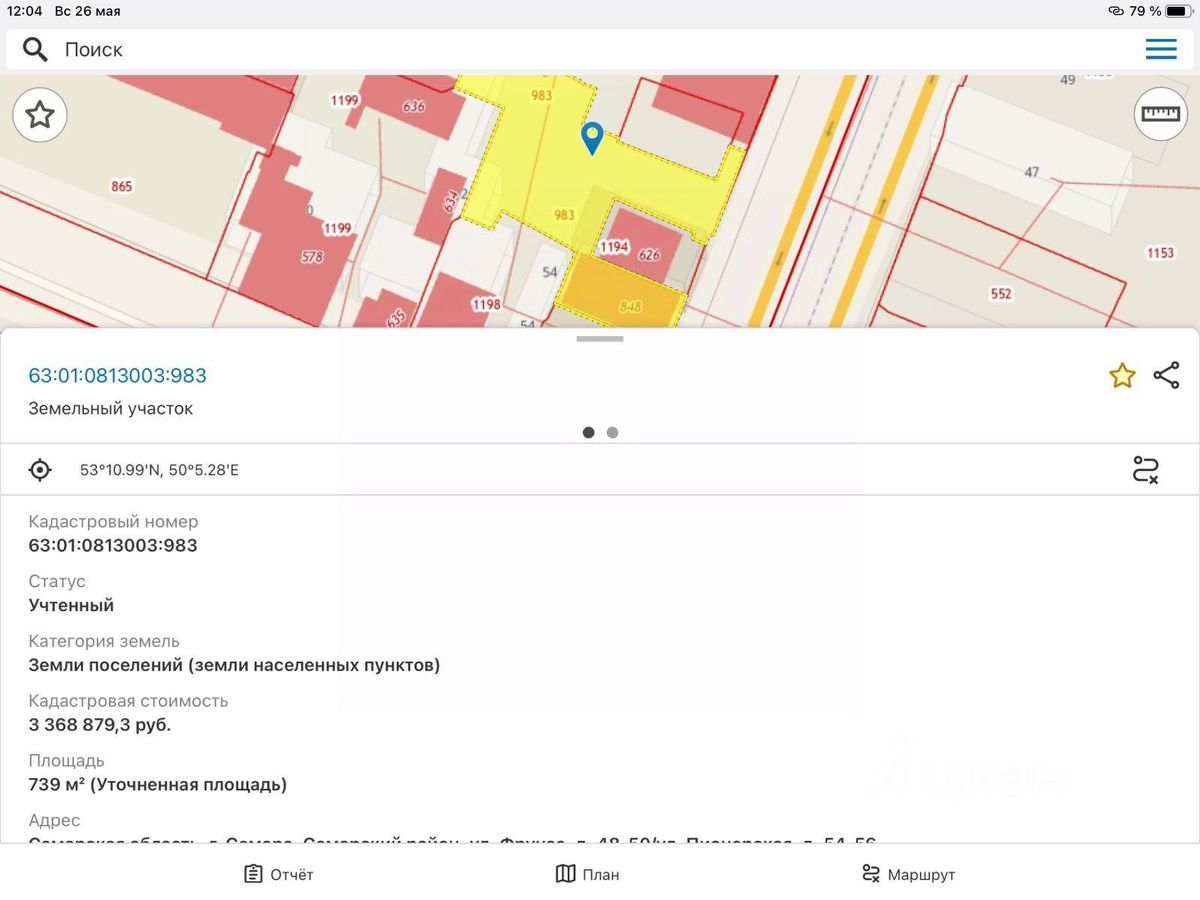Click the search magnifier icon
The width and height of the screenshot is (1200, 900).
(x=35, y=50)
